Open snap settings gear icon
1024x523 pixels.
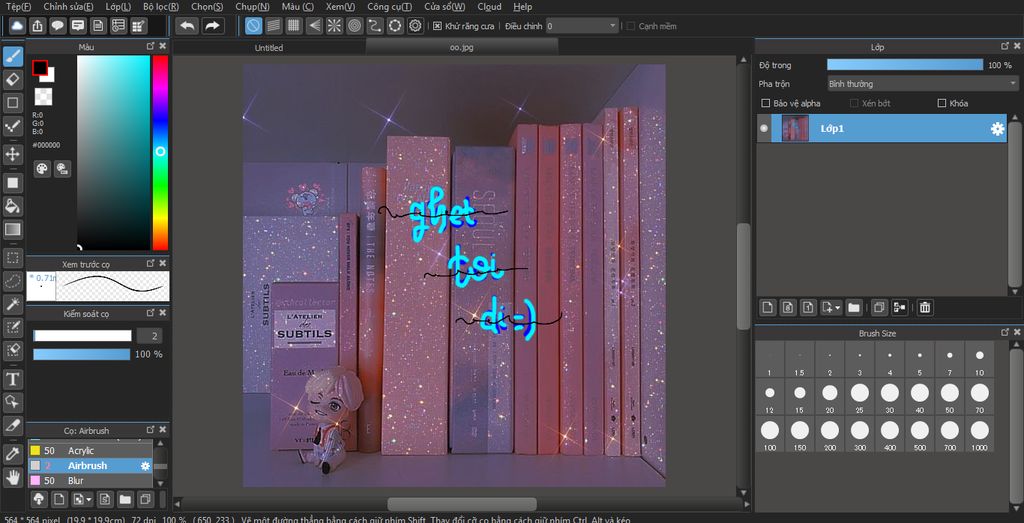tap(415, 25)
